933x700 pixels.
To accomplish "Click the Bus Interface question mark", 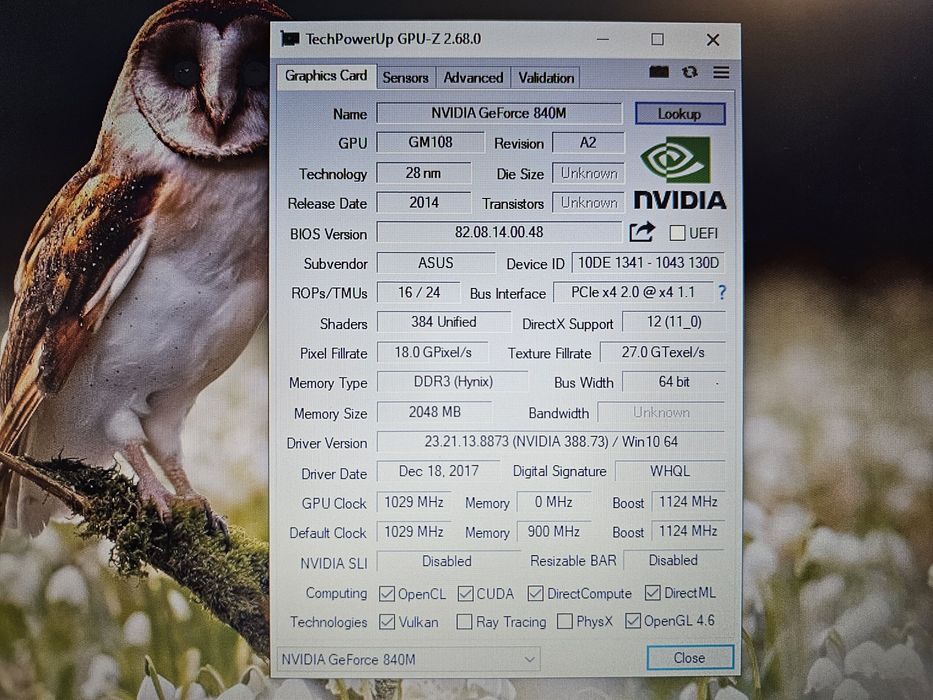I will pos(722,292).
